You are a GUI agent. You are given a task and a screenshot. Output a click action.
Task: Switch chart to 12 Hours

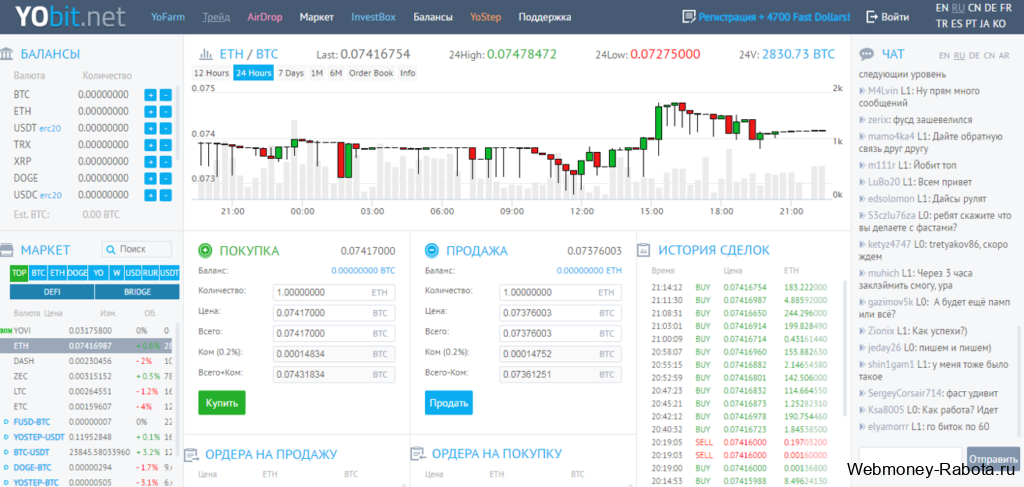pos(212,73)
